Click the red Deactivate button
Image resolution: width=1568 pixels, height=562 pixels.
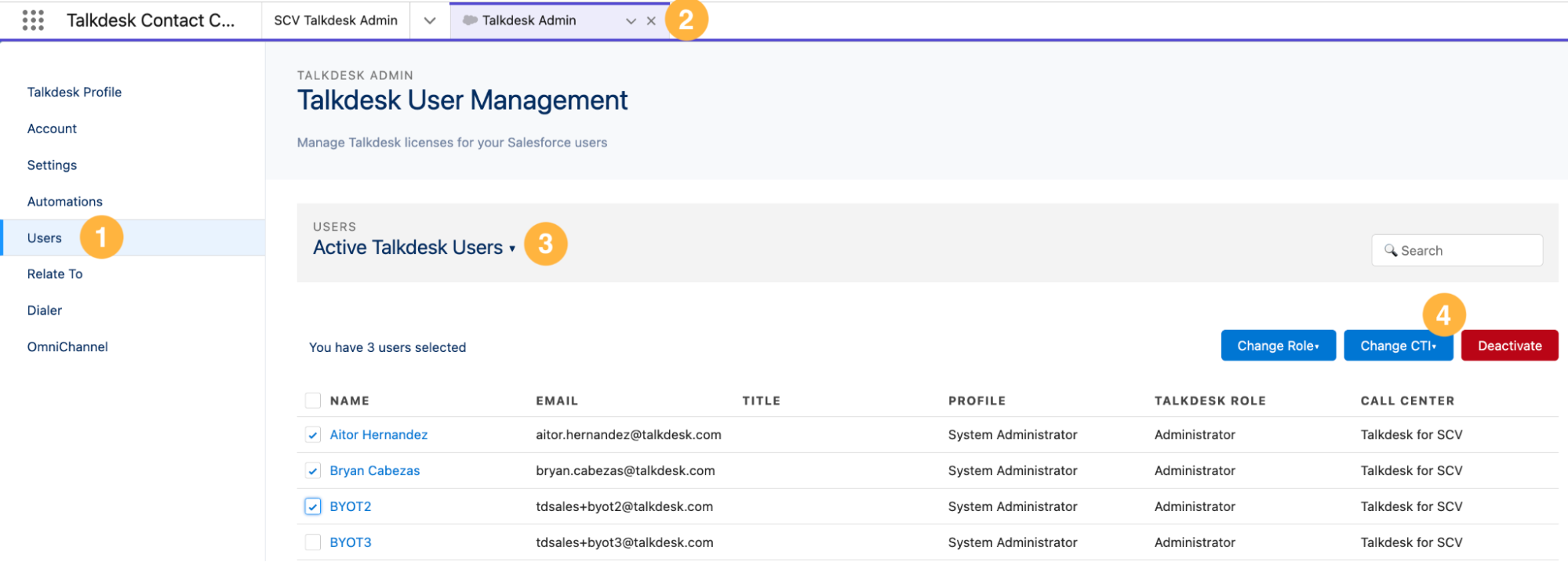pos(1509,346)
